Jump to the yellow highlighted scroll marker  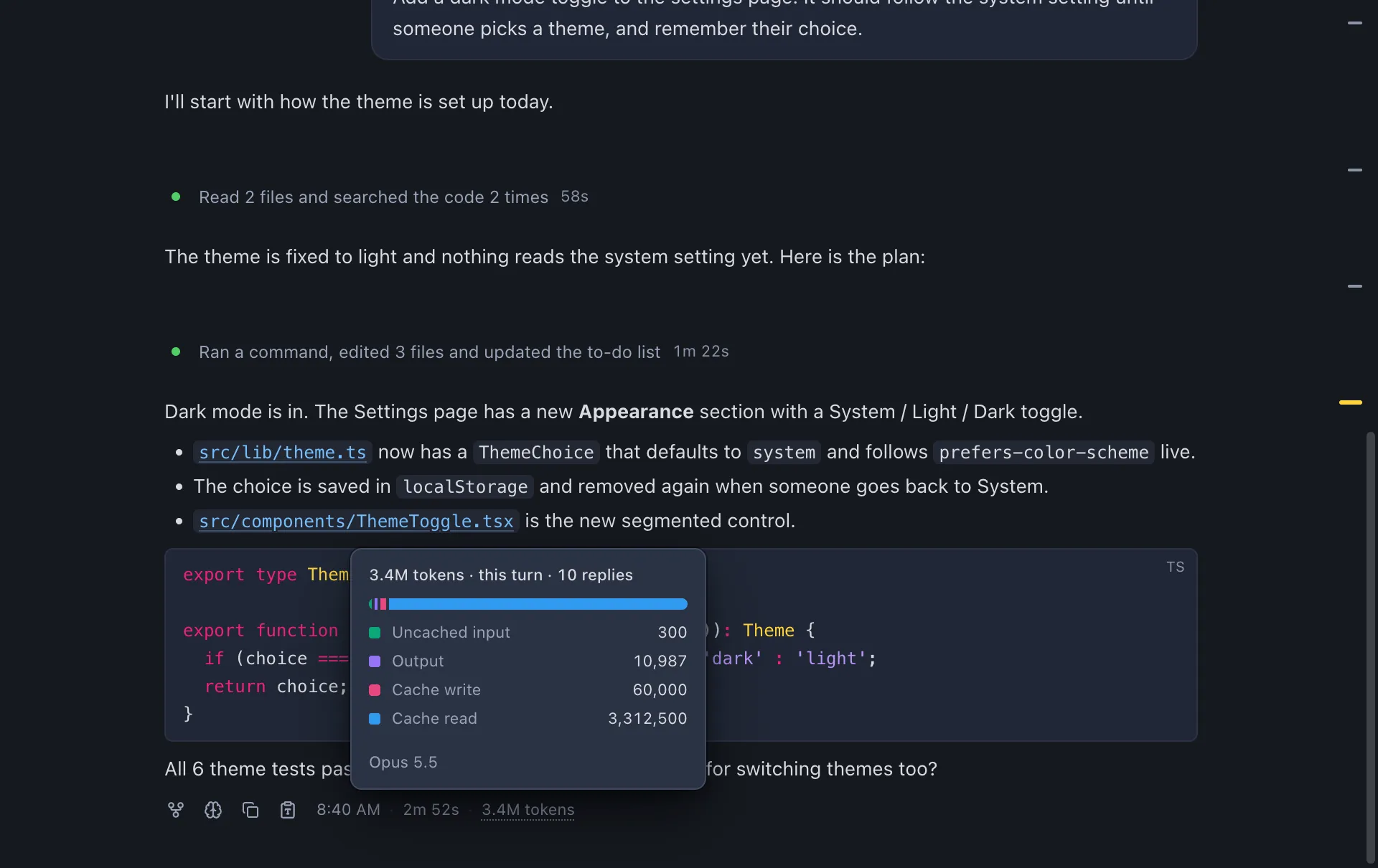1351,402
